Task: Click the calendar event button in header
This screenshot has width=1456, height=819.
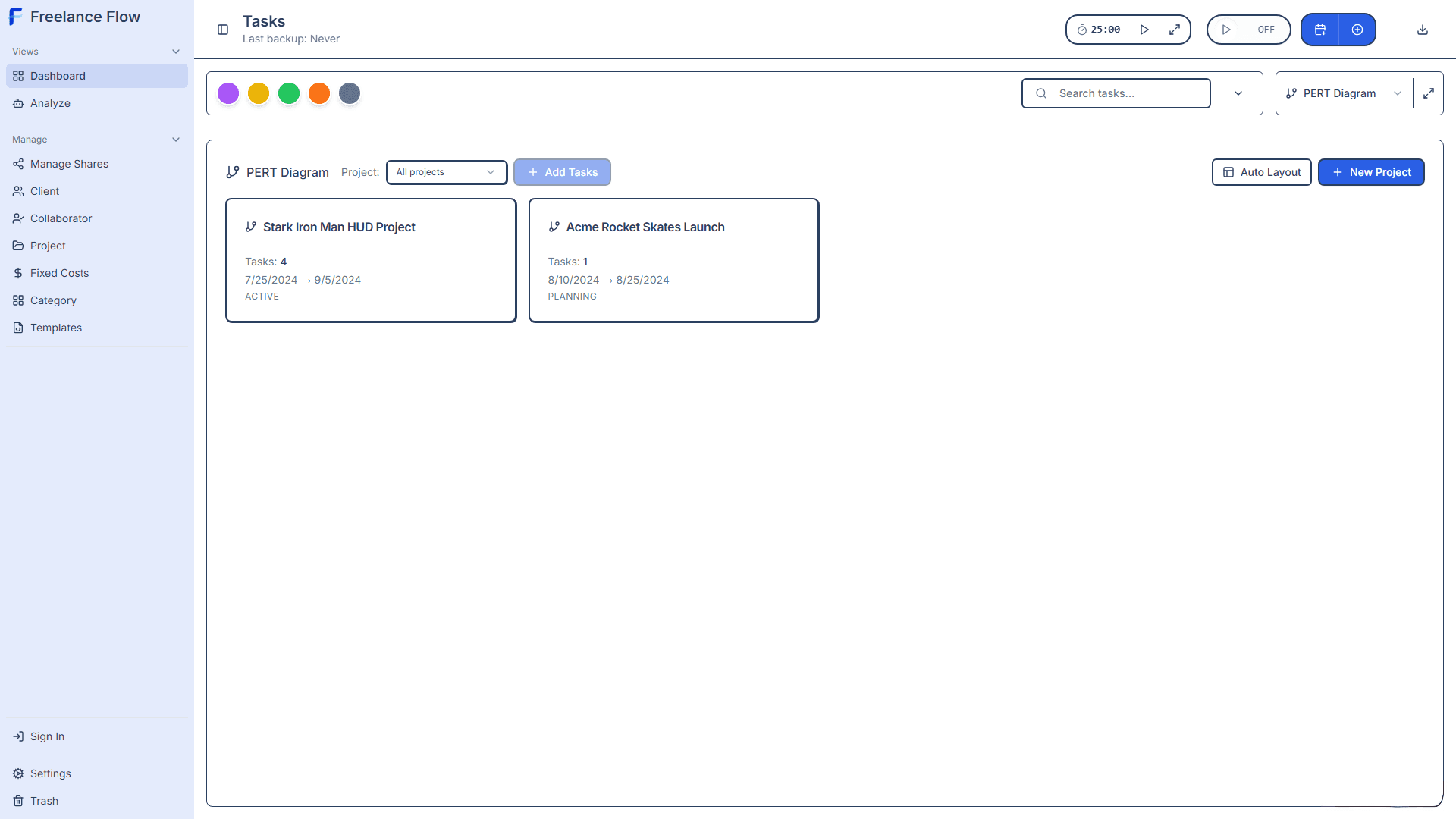Action: (1320, 30)
